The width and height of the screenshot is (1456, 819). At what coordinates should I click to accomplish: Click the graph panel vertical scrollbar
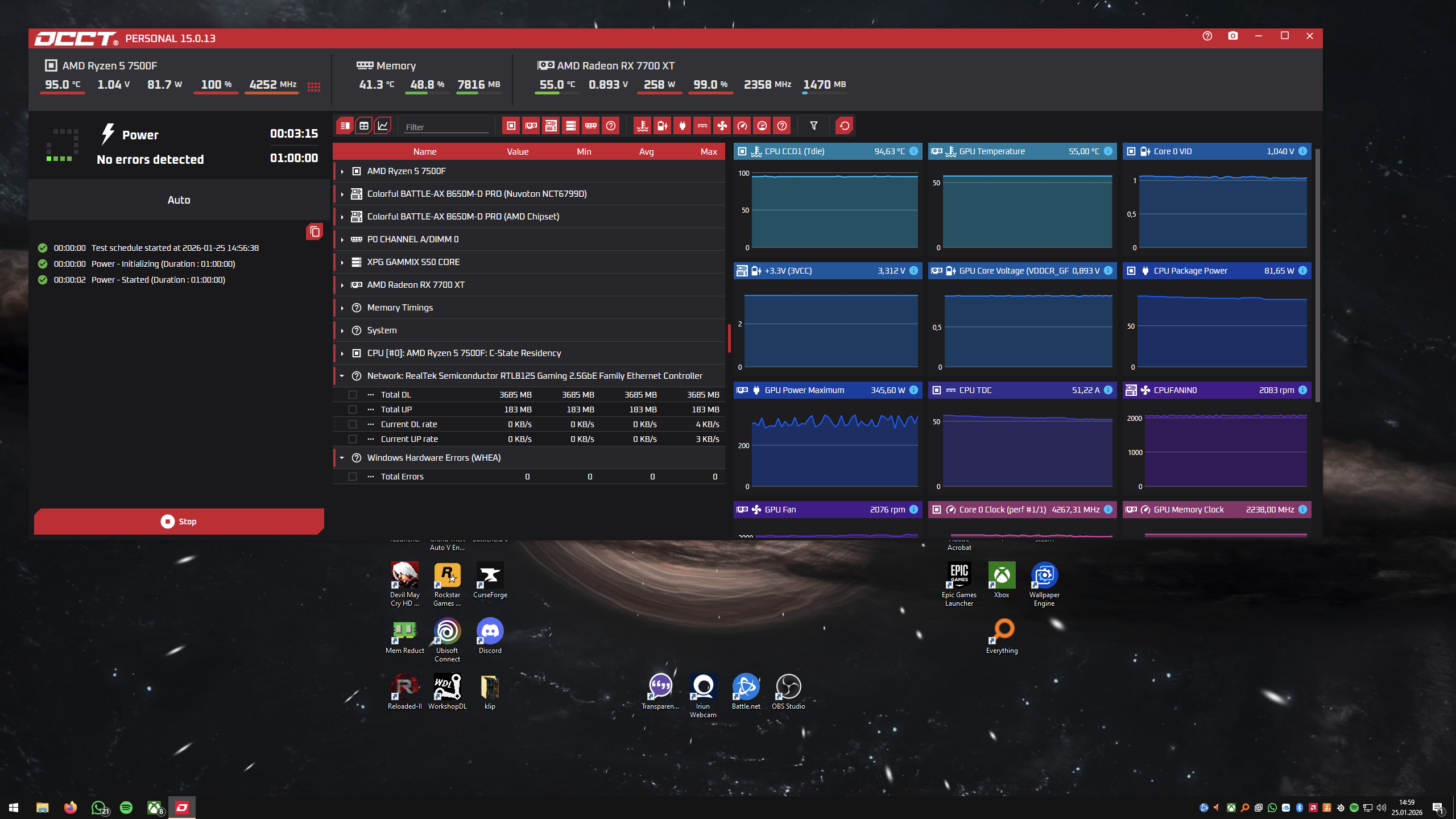pos(1318,276)
